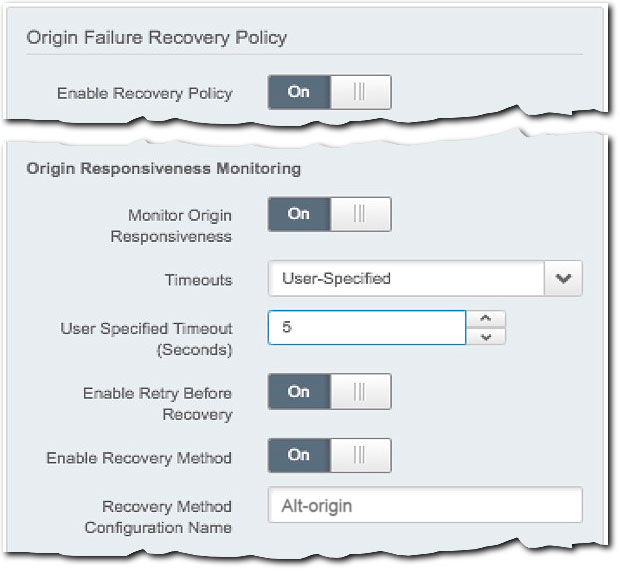Click grip handle of Enable Recovery Method slider
Image resolution: width=620 pixels, height=571 pixels.
coord(360,456)
